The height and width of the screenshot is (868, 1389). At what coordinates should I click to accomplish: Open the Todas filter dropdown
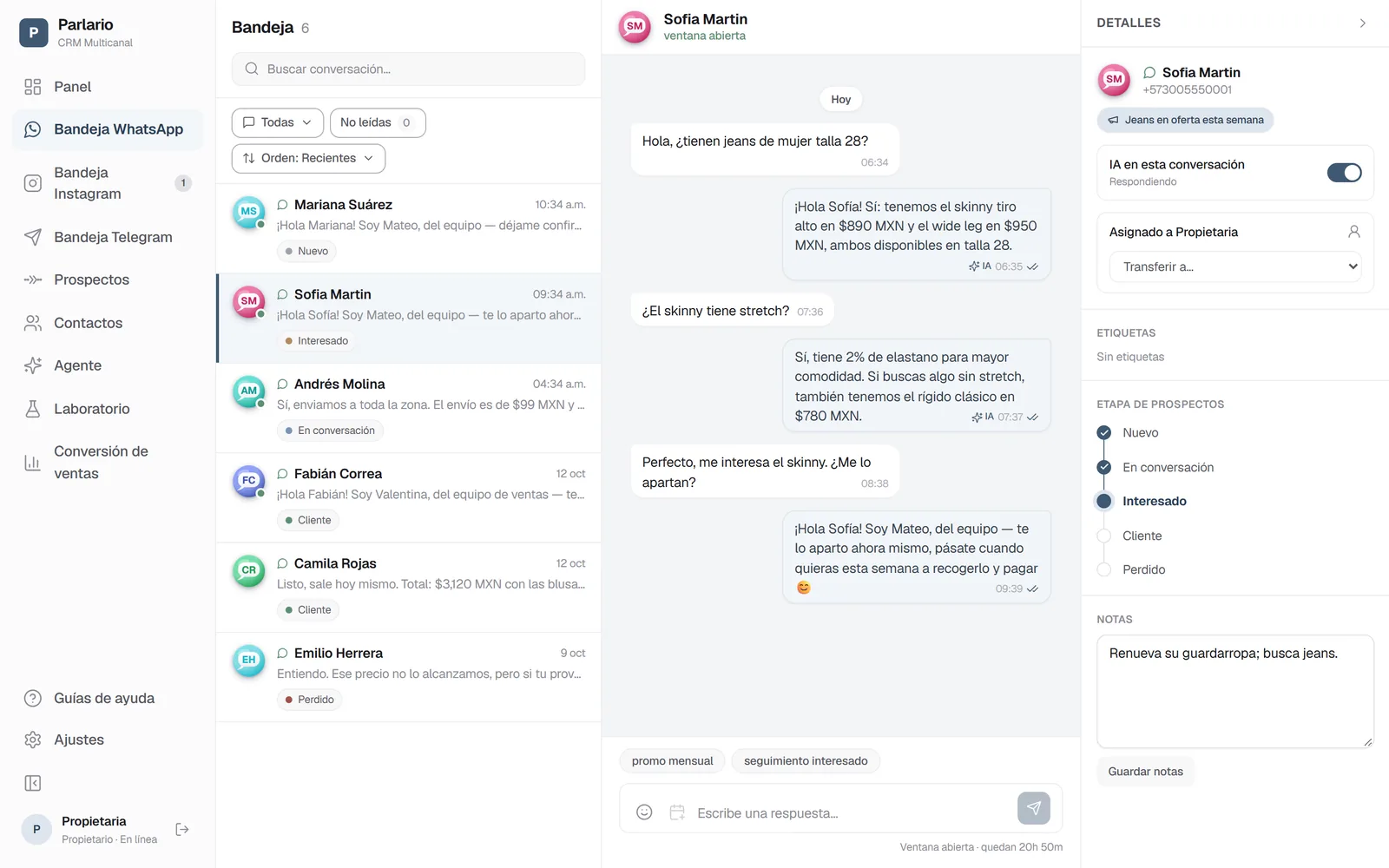278,122
